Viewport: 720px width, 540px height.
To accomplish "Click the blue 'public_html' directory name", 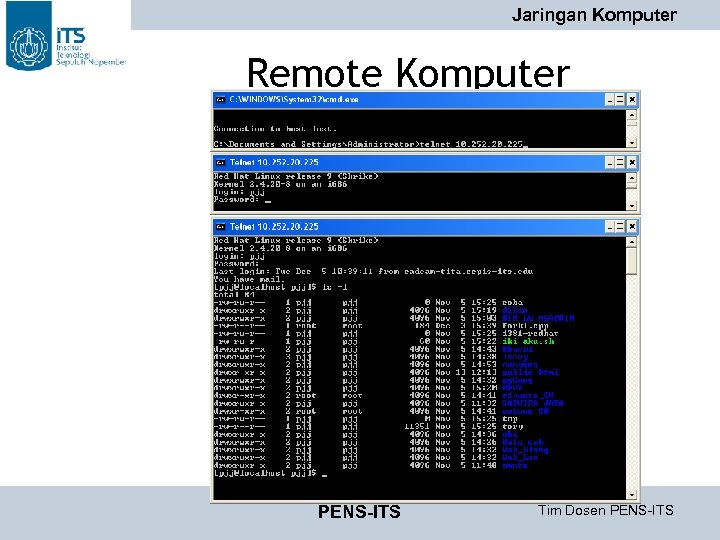I will (530, 372).
